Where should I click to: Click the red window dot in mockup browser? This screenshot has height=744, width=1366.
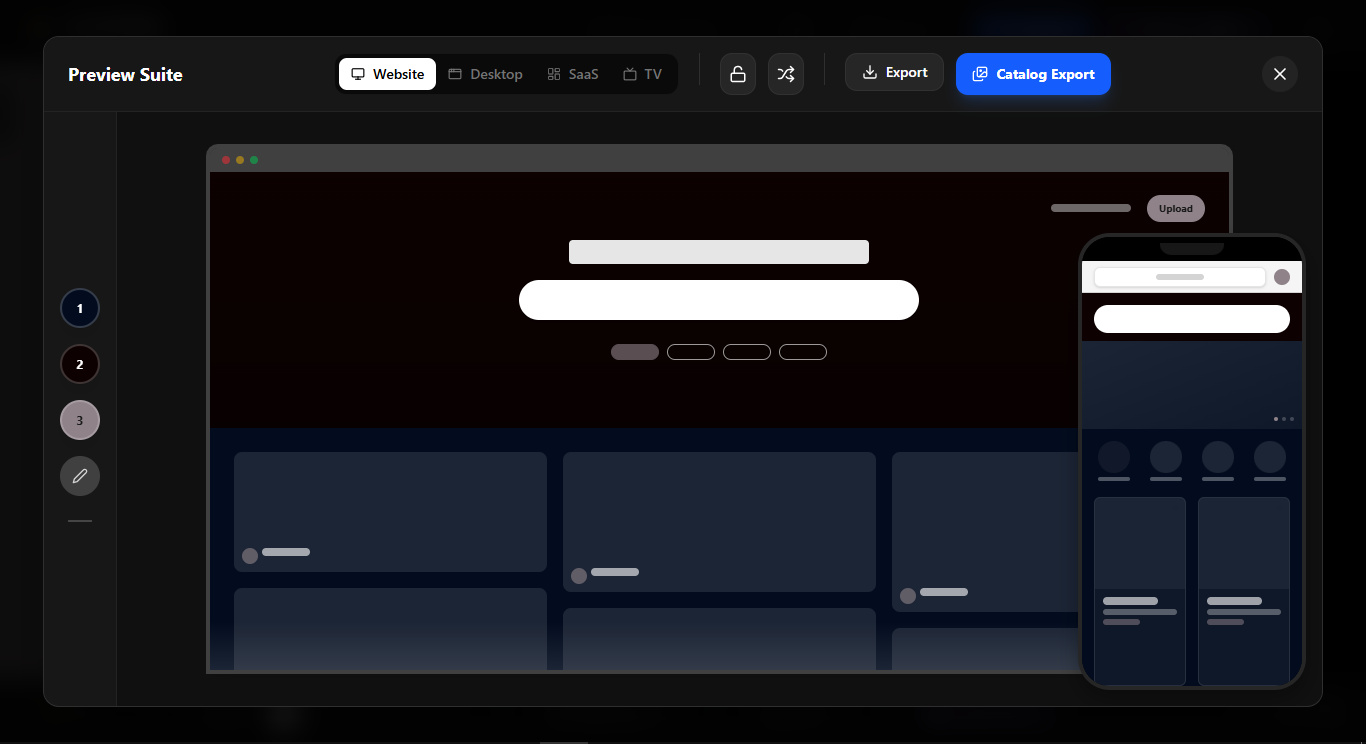point(226,160)
